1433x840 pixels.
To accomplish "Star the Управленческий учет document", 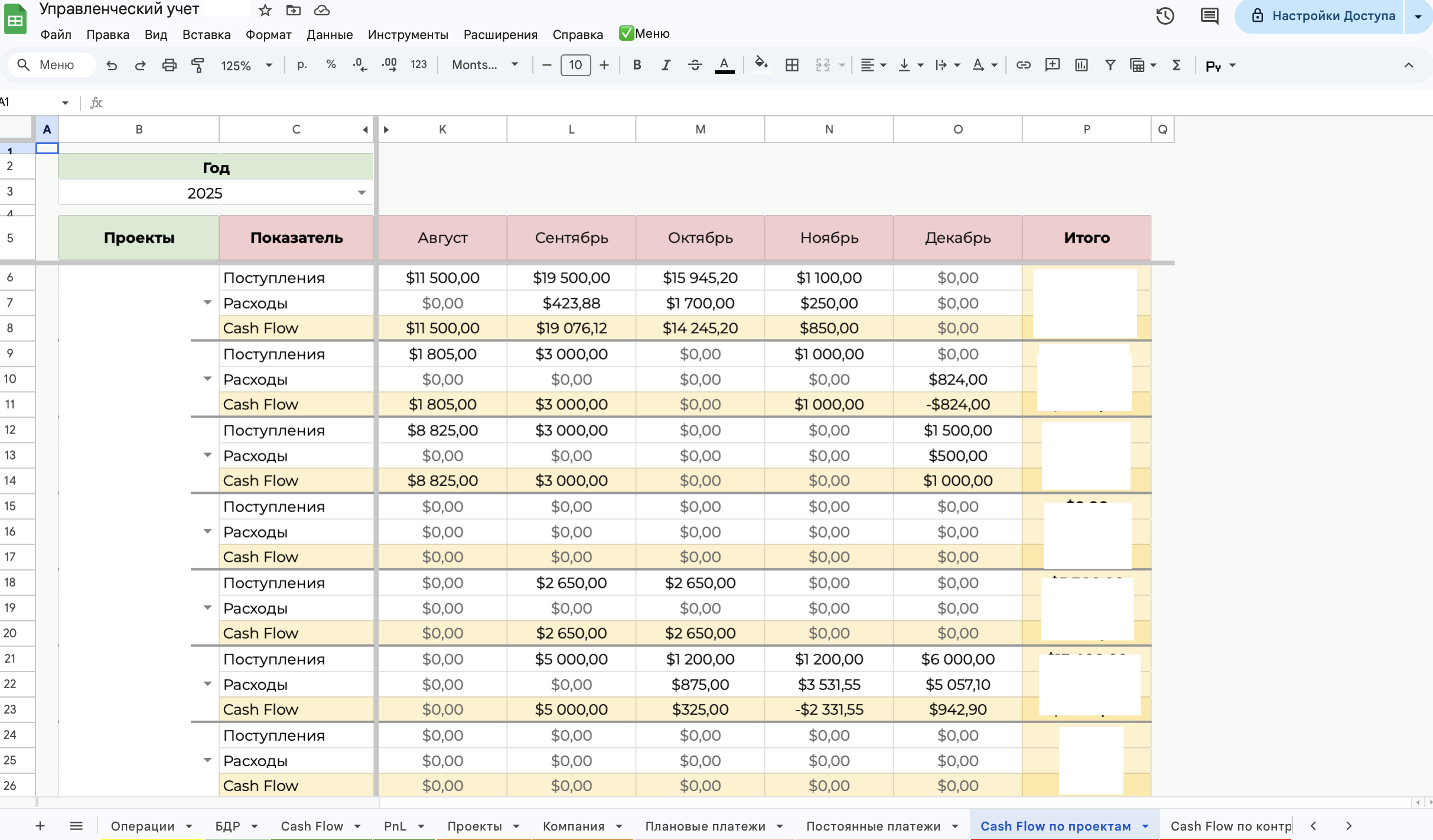I will (x=265, y=10).
